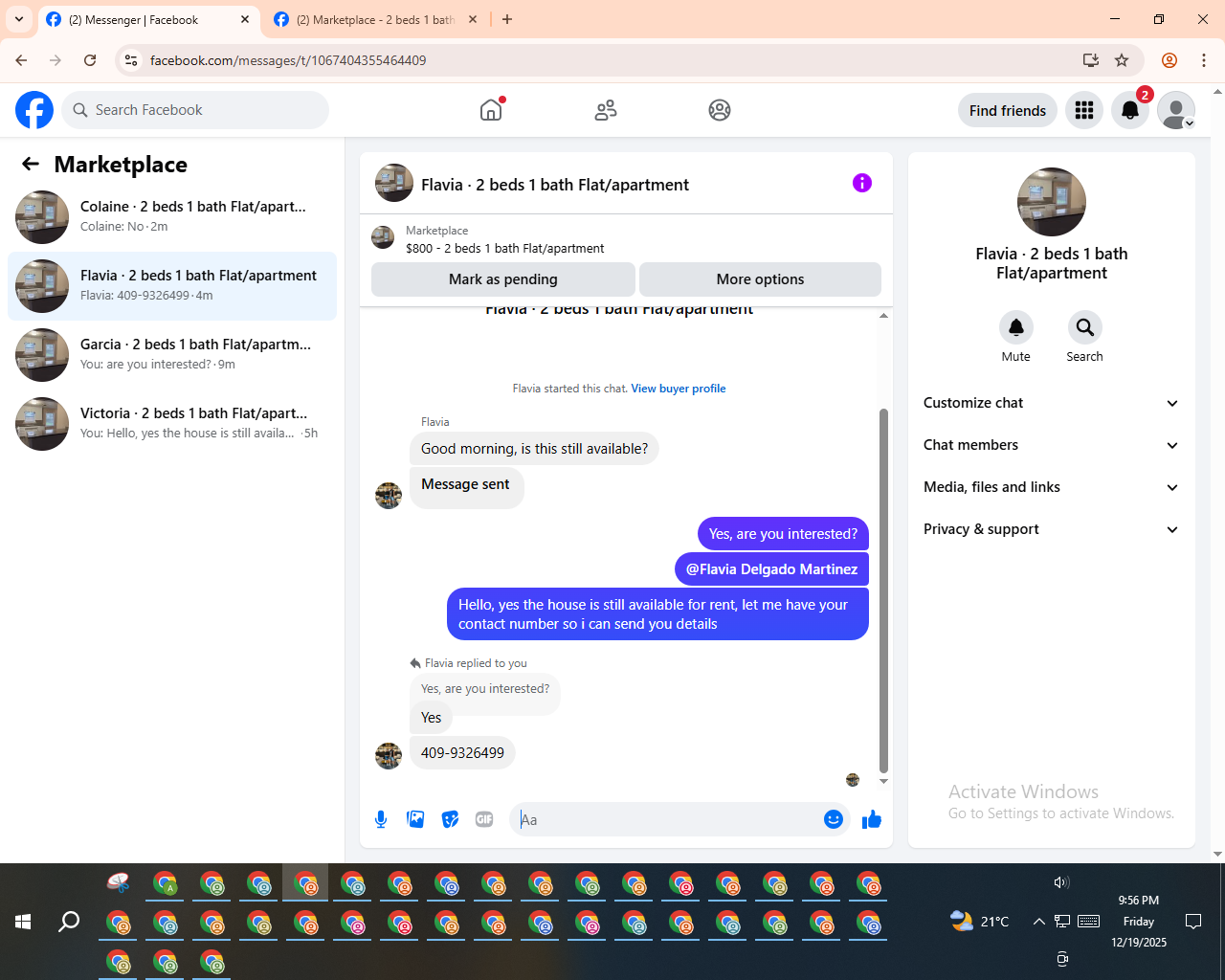Open Garcia's apartment conversation

(172, 355)
